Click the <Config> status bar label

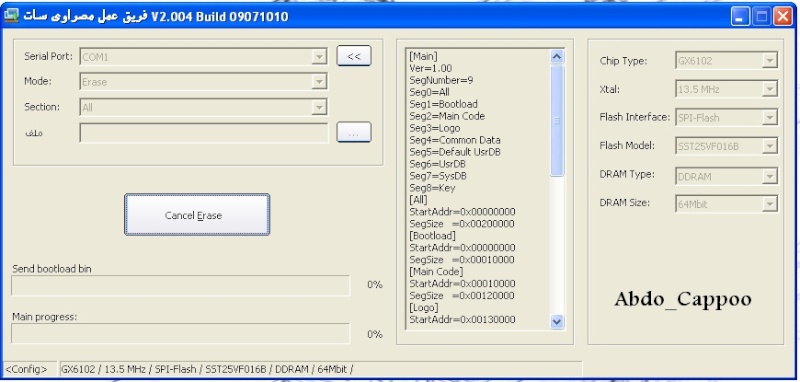click(x=26, y=369)
